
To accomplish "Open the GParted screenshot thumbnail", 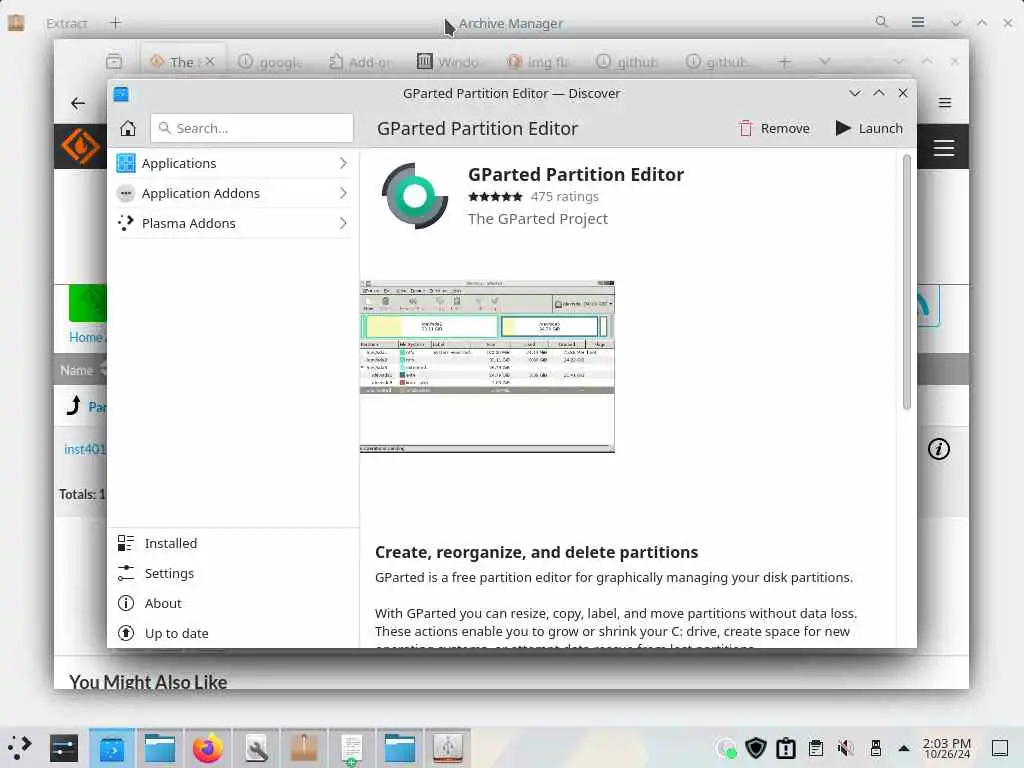I will coord(487,366).
